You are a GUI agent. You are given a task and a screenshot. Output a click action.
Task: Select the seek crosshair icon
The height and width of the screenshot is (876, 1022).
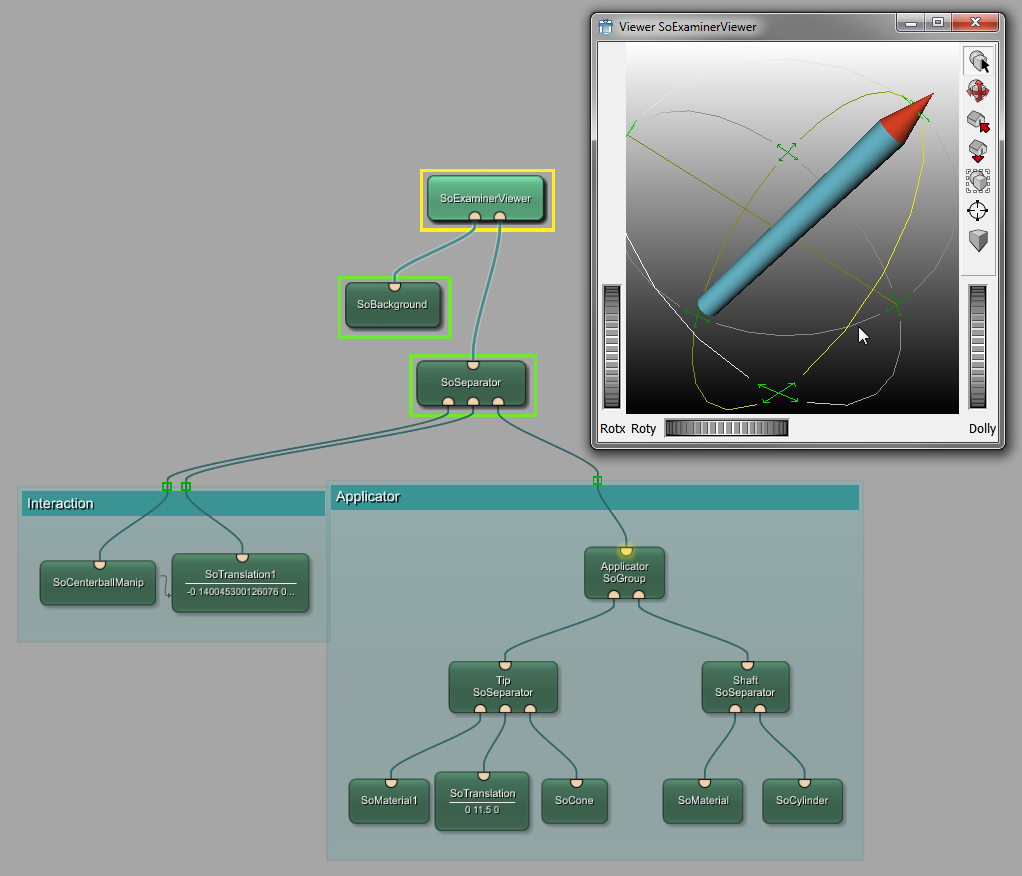(x=978, y=211)
